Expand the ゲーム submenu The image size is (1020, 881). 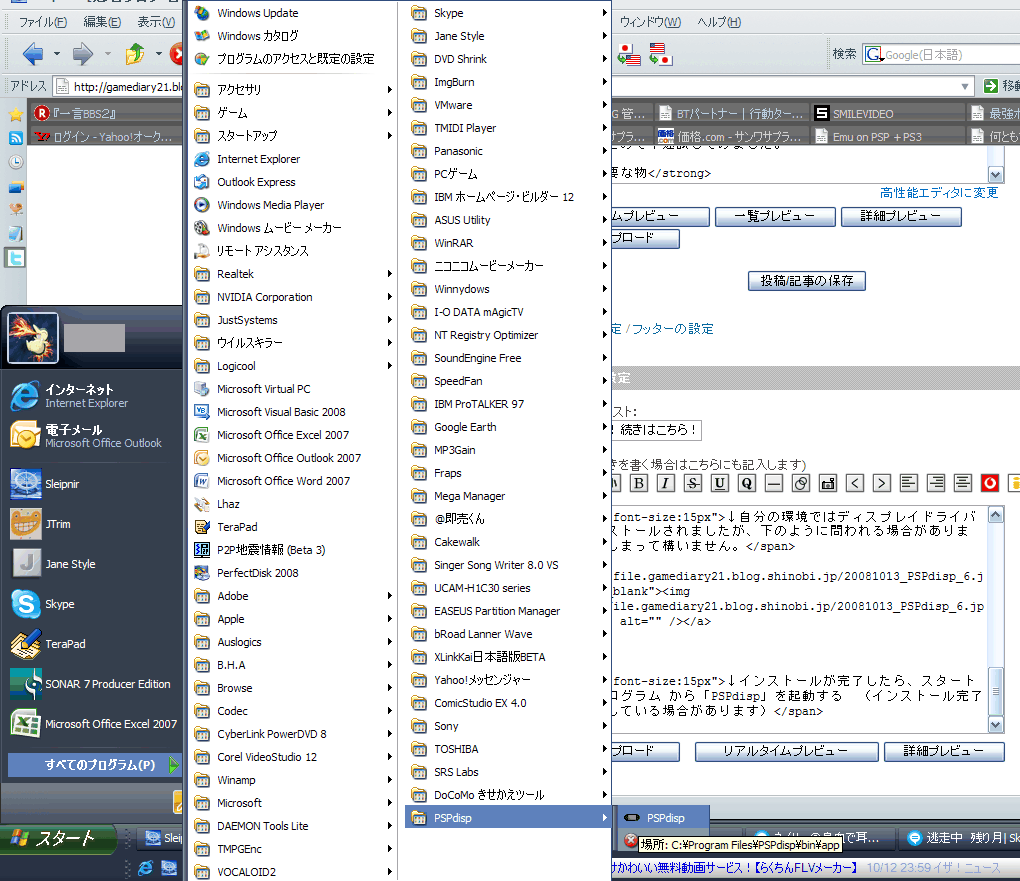pos(293,113)
